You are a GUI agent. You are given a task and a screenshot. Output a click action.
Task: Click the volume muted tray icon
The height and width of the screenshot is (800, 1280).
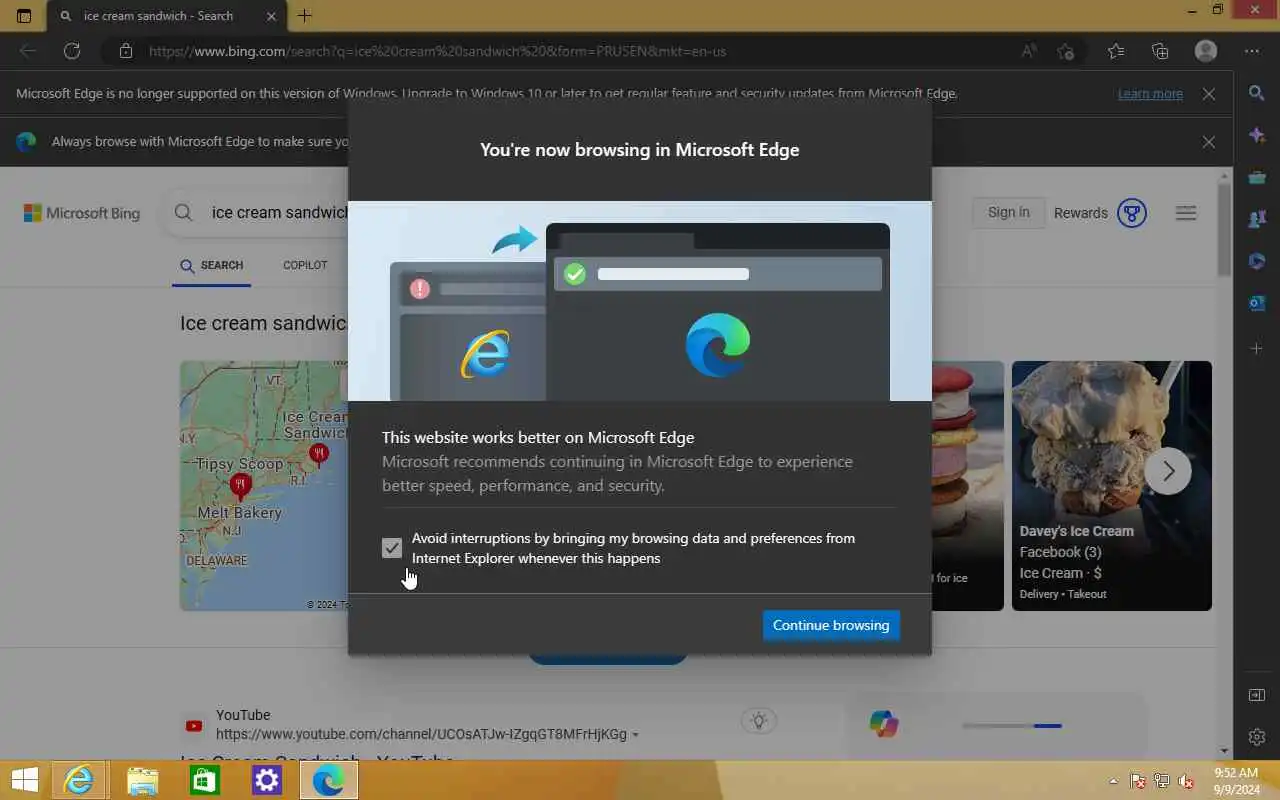(1186, 781)
